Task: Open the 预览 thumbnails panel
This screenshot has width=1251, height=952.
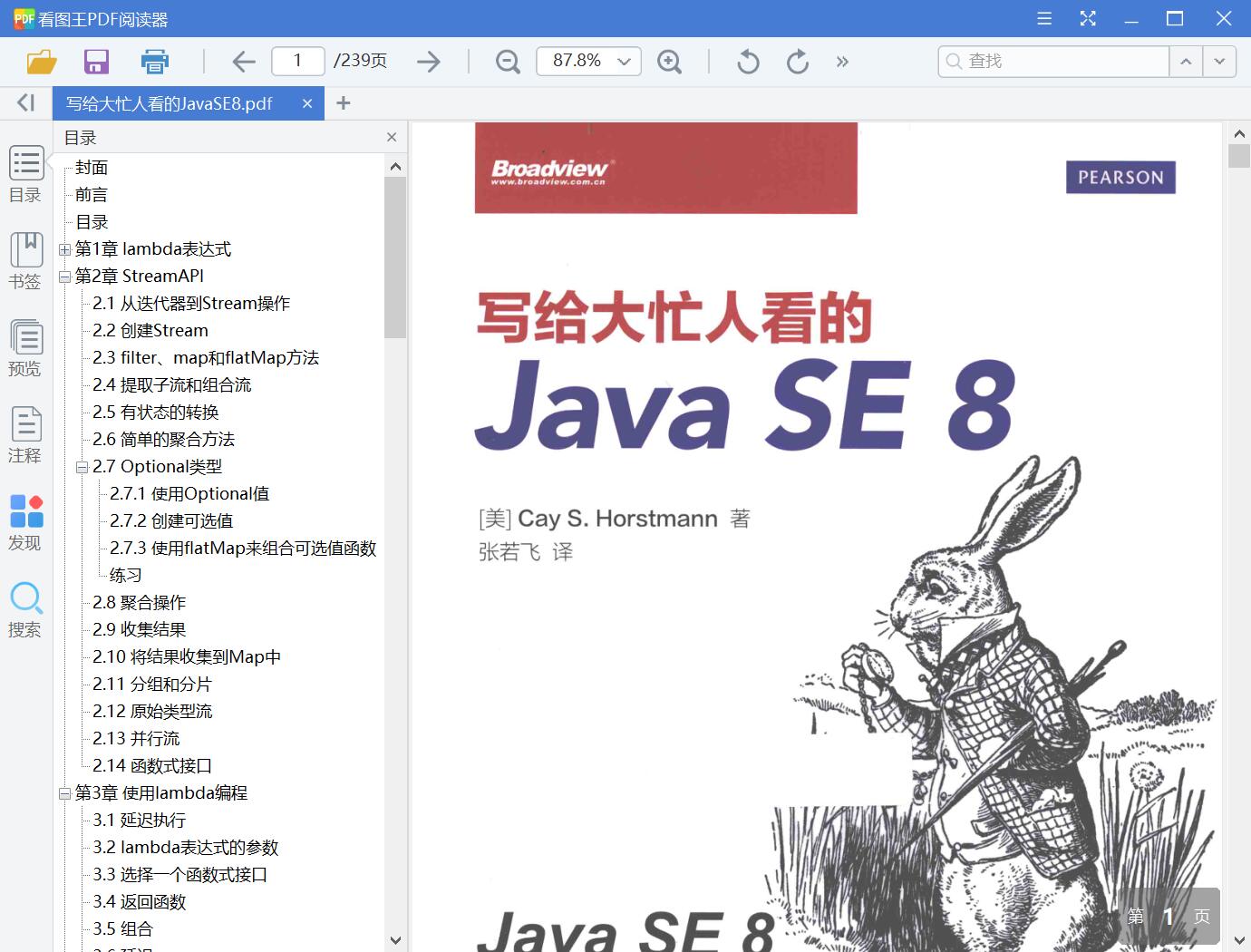Action: pos(25,349)
